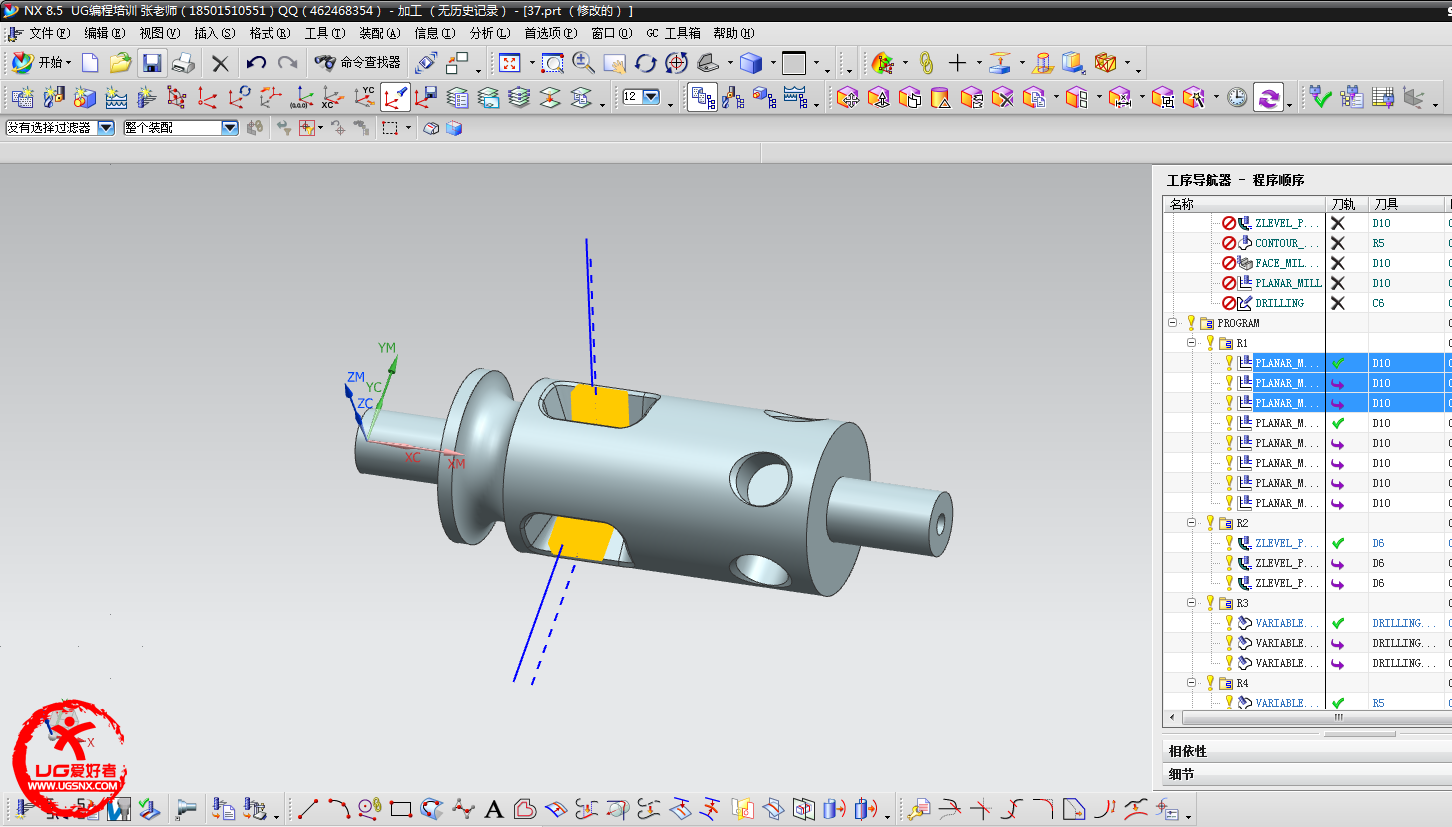Screen dimensions: 1452x827
Task: Open the View (视图) menu
Action: point(160,33)
